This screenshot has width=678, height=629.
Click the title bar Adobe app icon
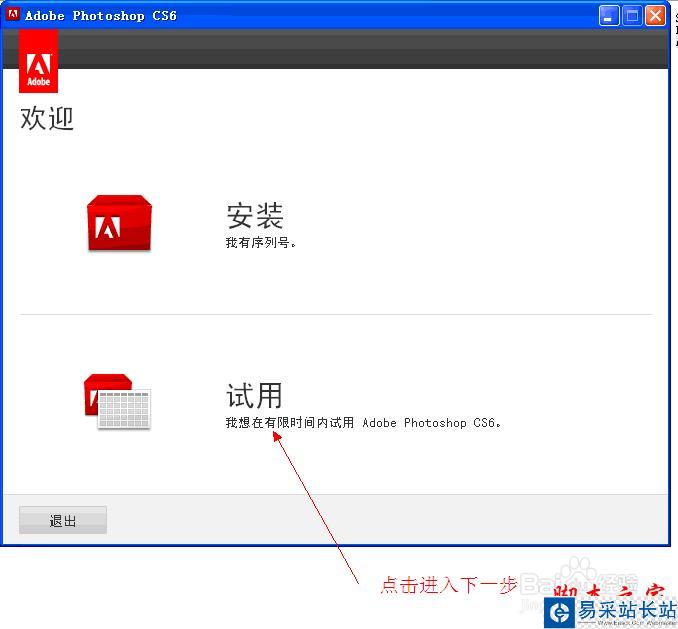coord(13,14)
